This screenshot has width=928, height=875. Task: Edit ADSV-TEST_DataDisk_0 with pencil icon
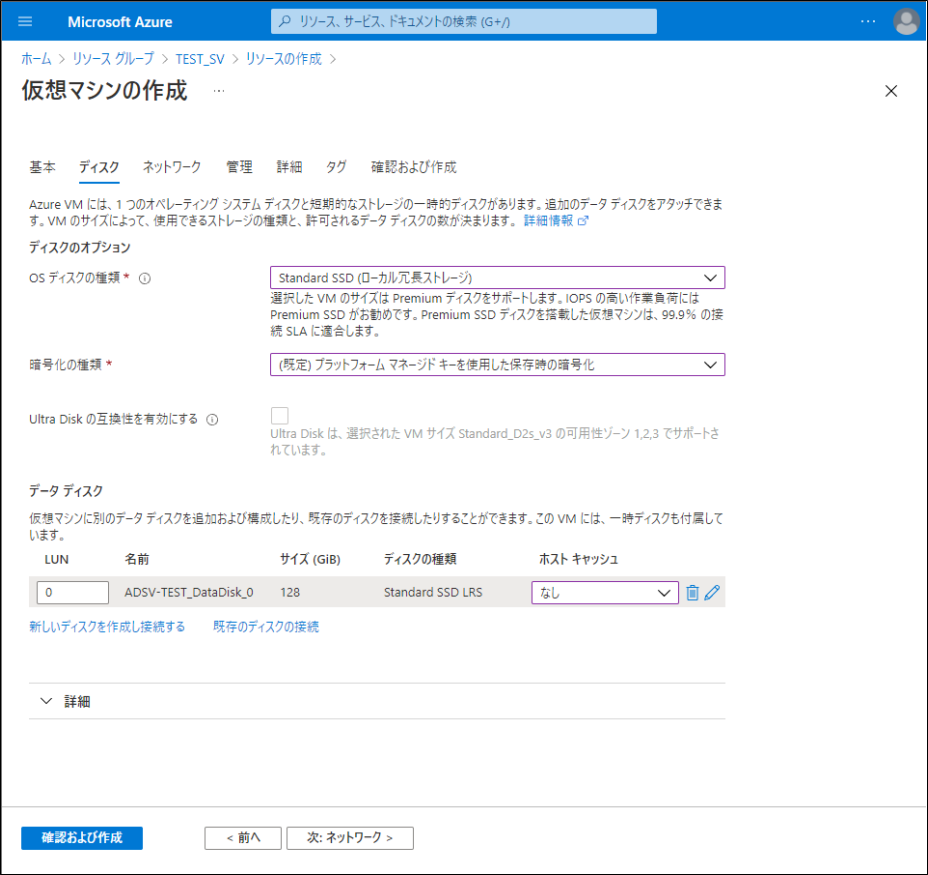coord(713,593)
